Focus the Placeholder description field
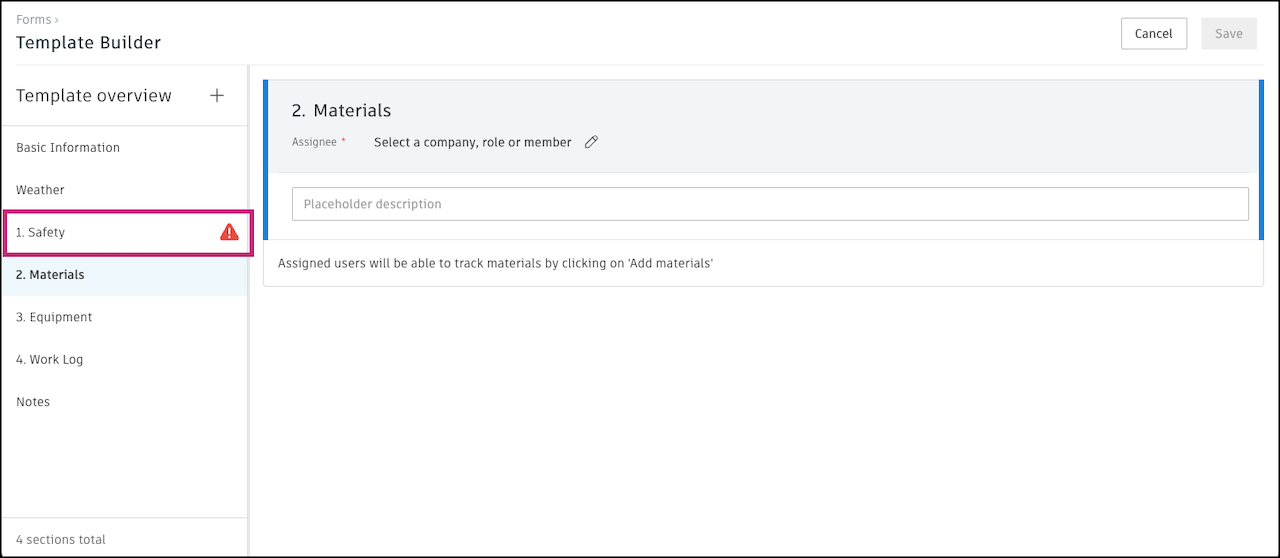The image size is (1280, 558). [770, 204]
